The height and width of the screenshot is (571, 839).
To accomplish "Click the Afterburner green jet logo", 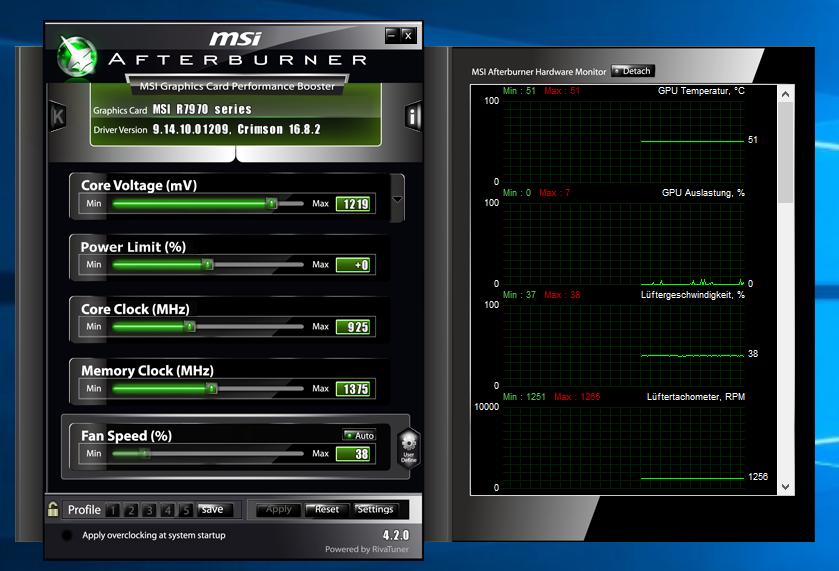I will pos(77,57).
